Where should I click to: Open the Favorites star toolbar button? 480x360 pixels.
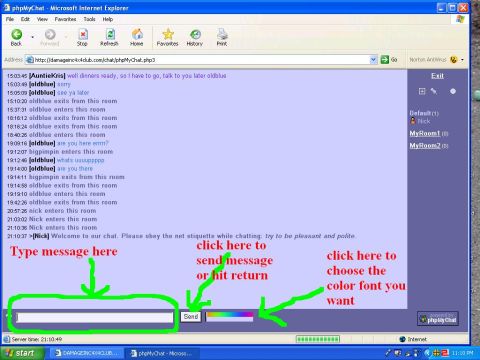tap(168, 37)
